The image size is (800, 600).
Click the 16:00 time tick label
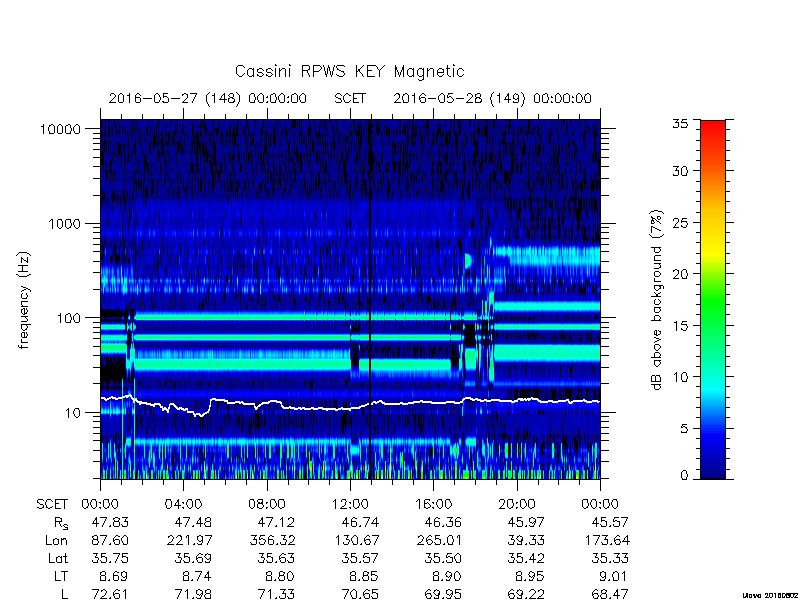433,504
